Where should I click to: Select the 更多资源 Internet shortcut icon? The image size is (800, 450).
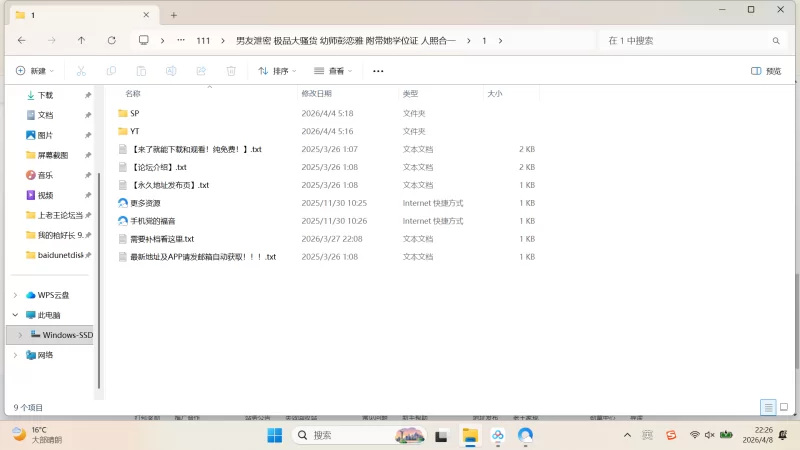pos(123,203)
